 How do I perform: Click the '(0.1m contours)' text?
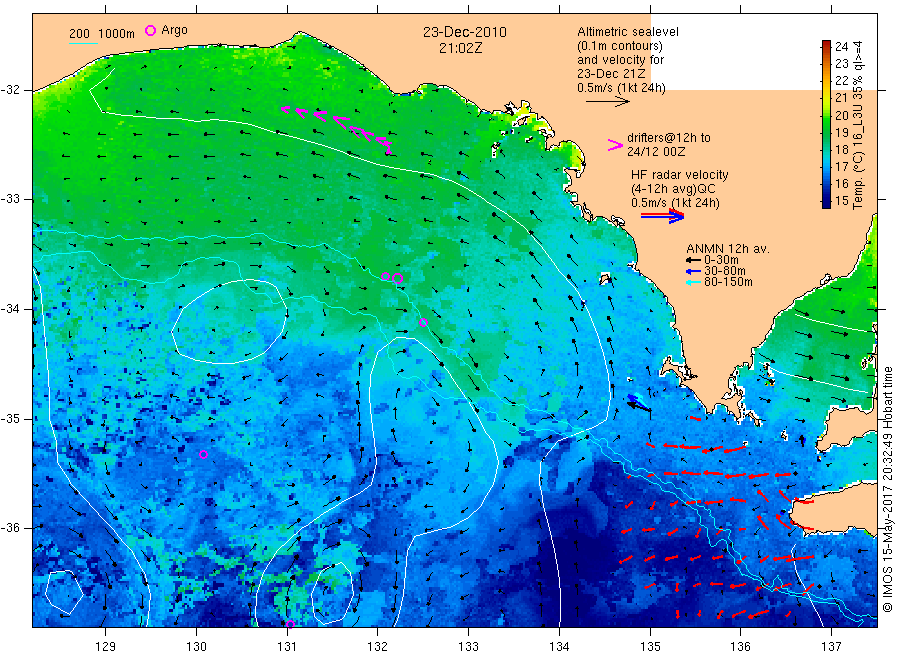click(x=619, y=45)
